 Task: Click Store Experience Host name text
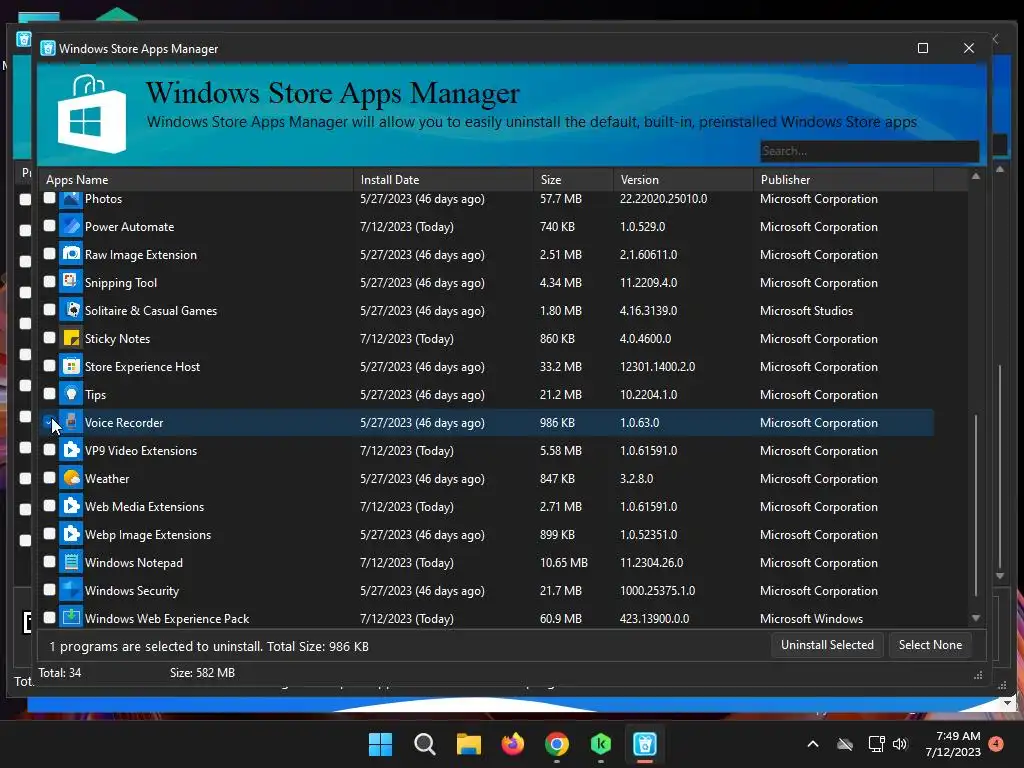(x=142, y=367)
